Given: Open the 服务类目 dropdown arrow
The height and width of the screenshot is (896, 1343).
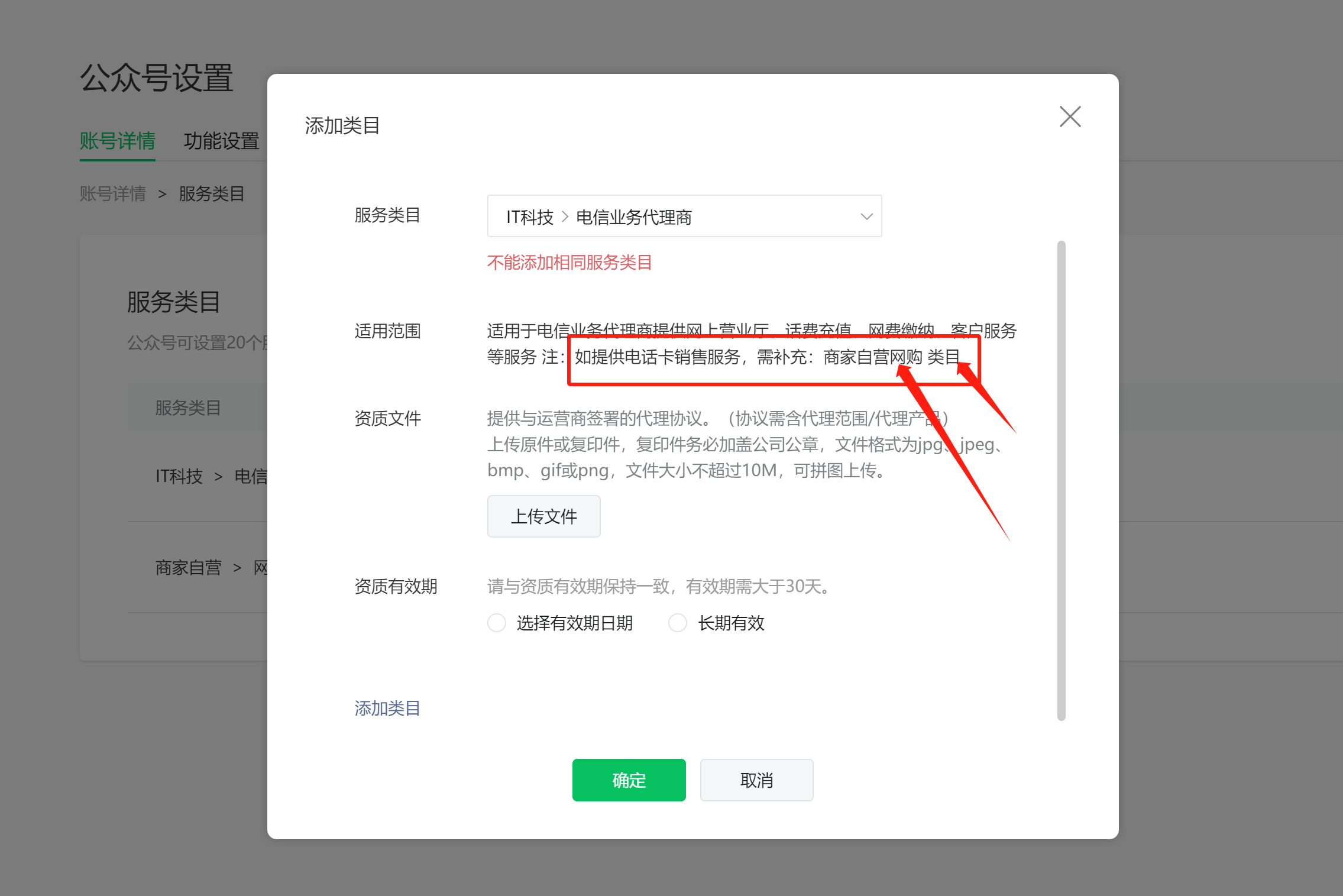Looking at the screenshot, I should (866, 216).
